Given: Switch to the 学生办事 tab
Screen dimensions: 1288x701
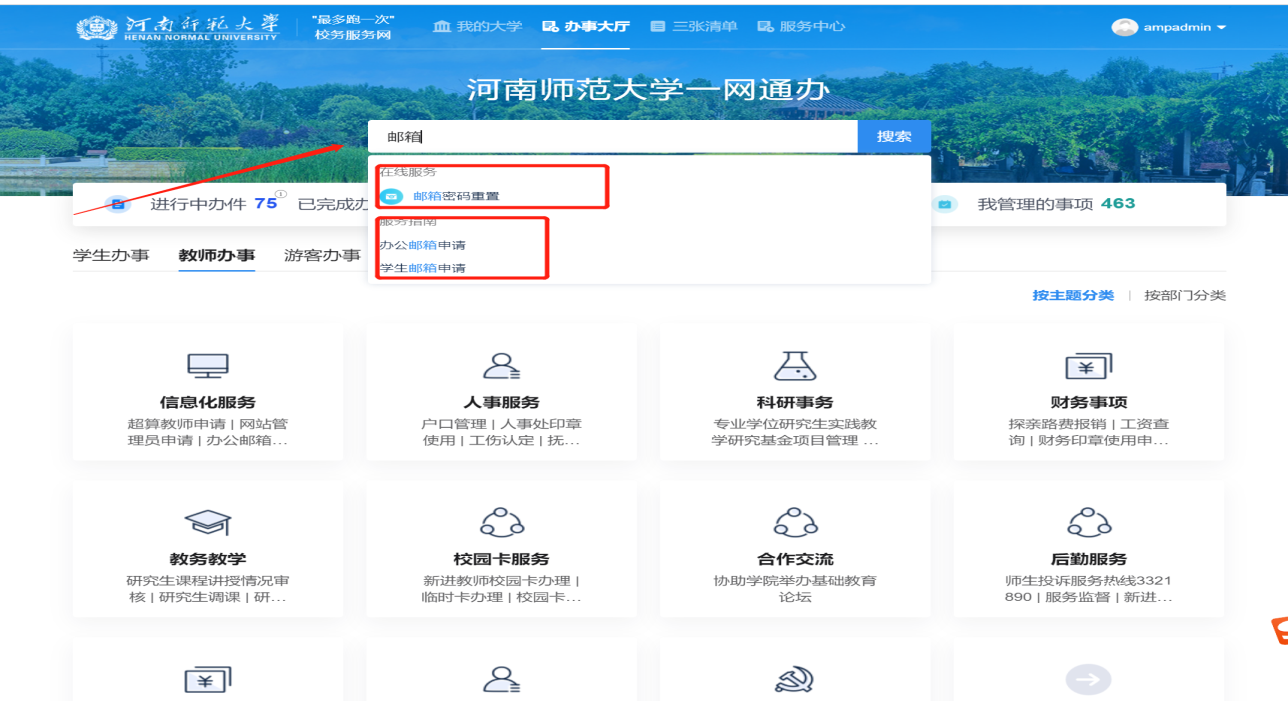Looking at the screenshot, I should (x=111, y=255).
